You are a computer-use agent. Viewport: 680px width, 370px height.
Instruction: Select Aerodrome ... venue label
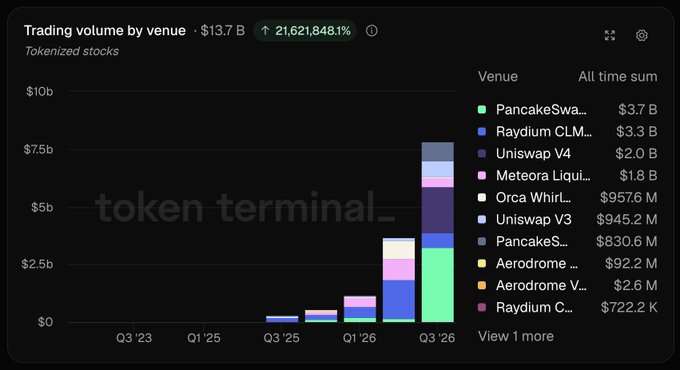click(536, 263)
